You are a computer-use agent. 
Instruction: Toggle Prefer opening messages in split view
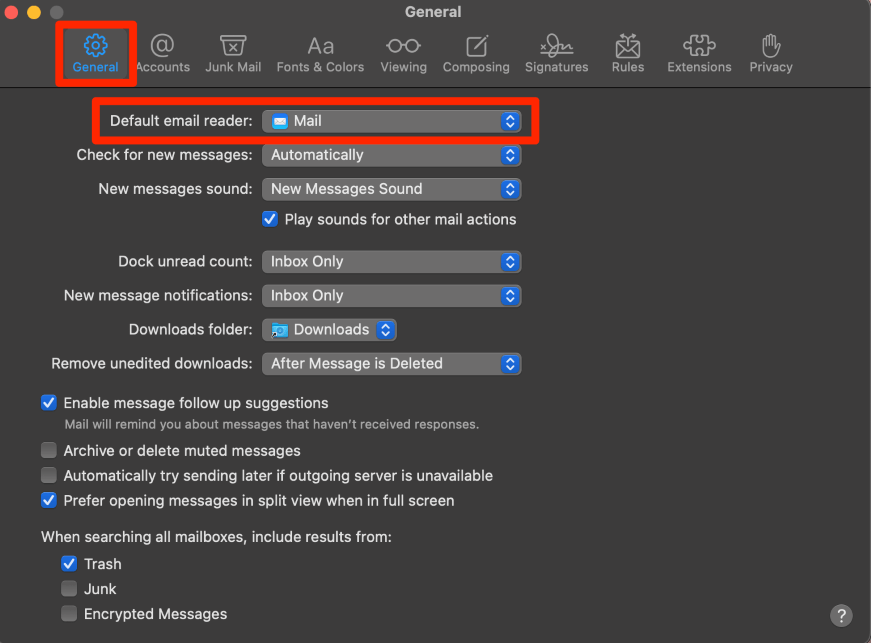[x=49, y=500]
